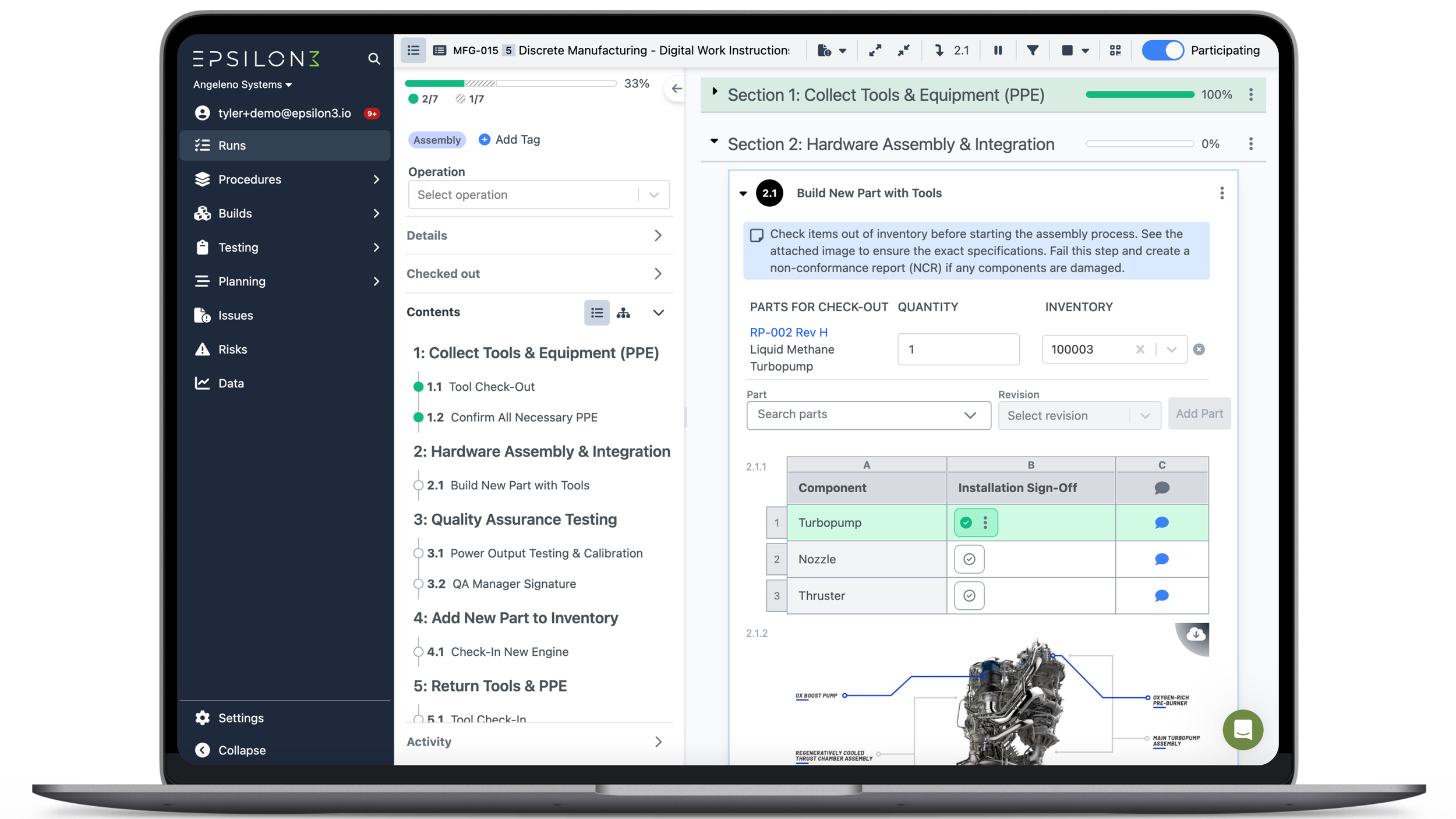This screenshot has width=1456, height=819.
Task: Click Add Tag
Action: pyautogui.click(x=510, y=140)
